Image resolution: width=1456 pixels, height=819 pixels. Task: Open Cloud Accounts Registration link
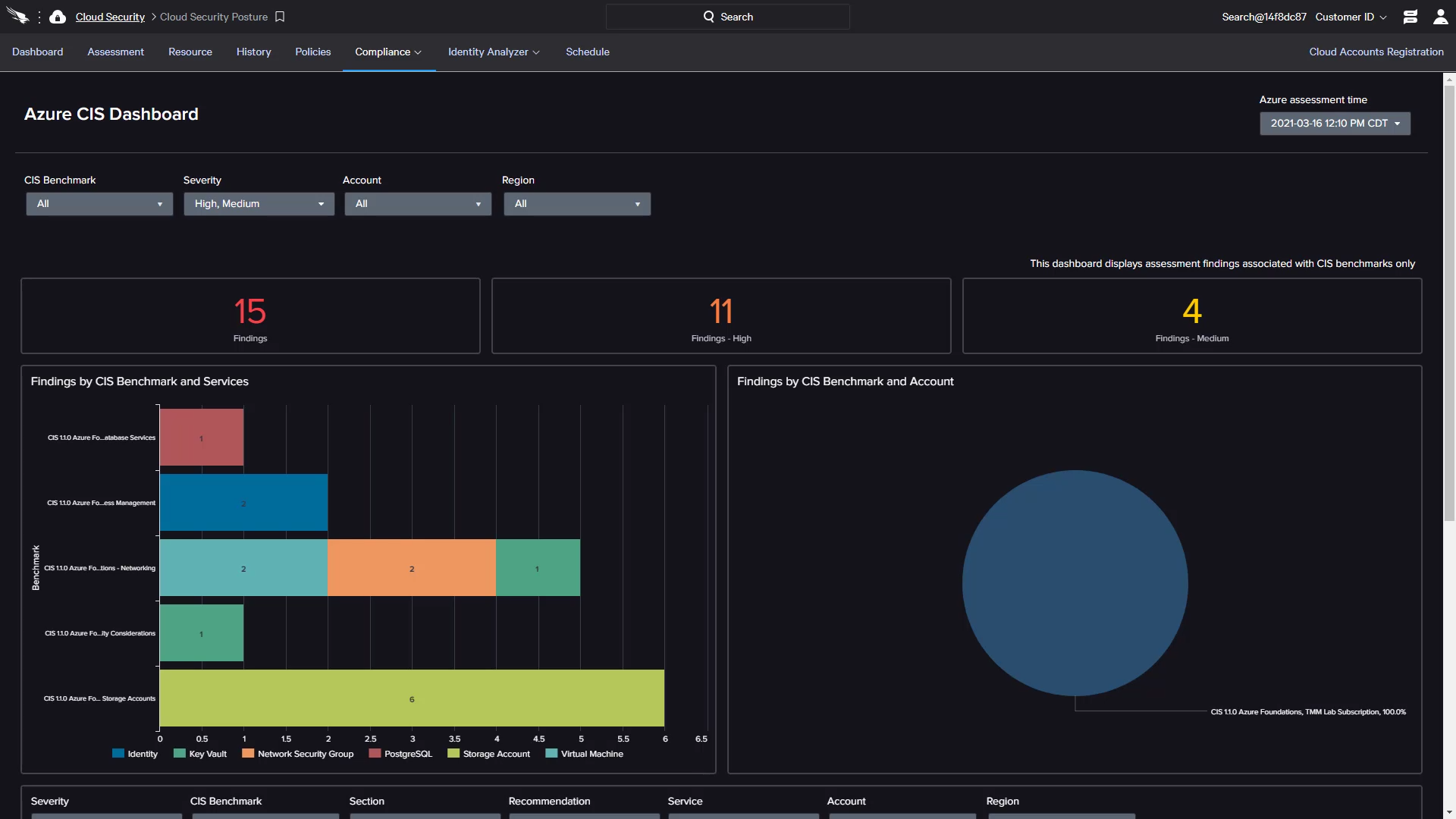coord(1376,52)
